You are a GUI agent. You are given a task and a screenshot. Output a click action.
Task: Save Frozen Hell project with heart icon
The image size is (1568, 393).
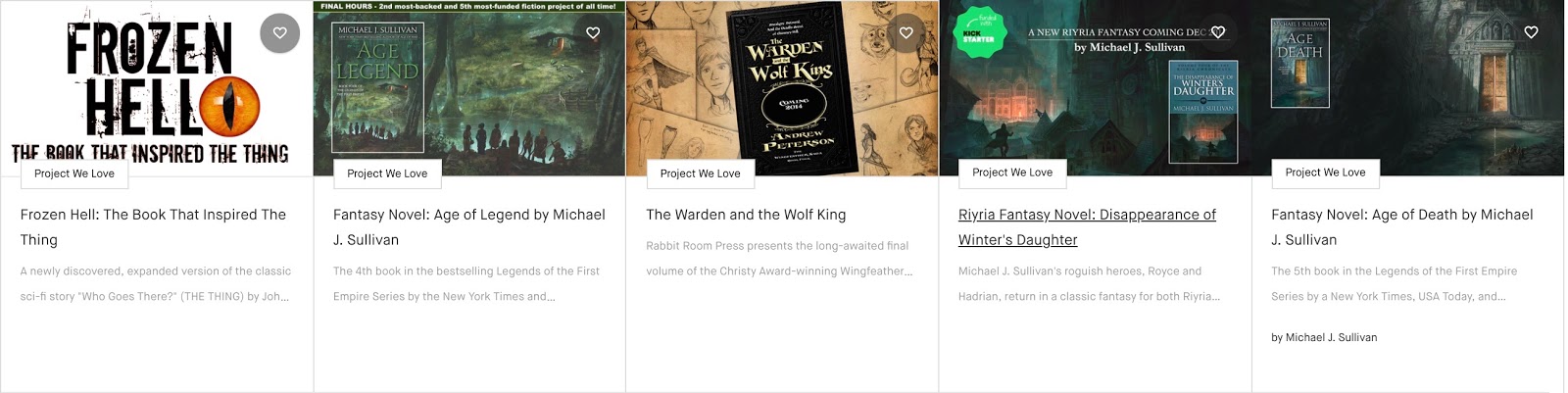click(x=279, y=33)
